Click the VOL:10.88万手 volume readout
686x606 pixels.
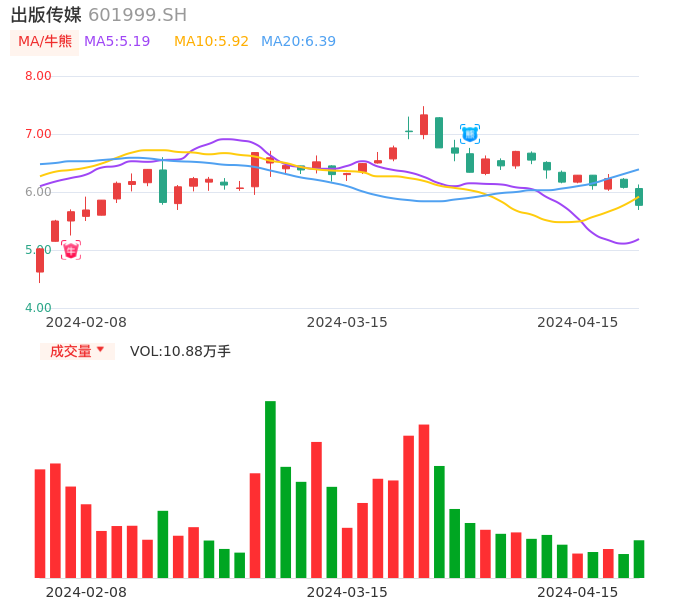click(x=180, y=351)
